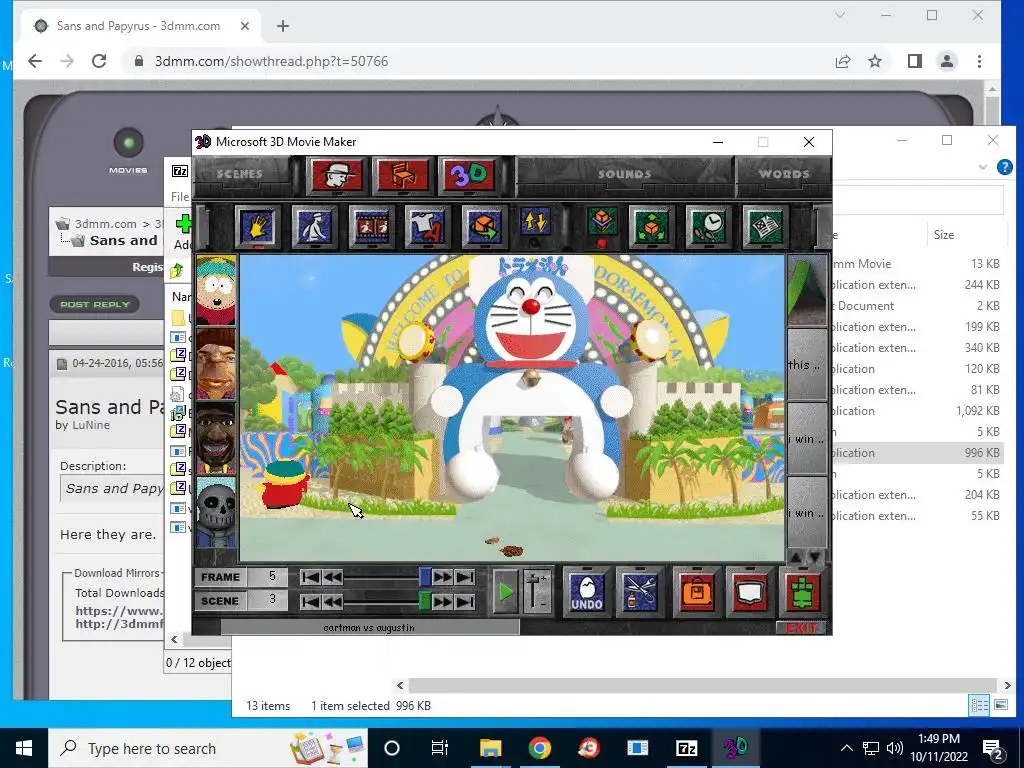Viewport: 1024px width, 768px height.
Task: Pick the skull-faced actor thumbnail
Action: pyautogui.click(x=216, y=512)
